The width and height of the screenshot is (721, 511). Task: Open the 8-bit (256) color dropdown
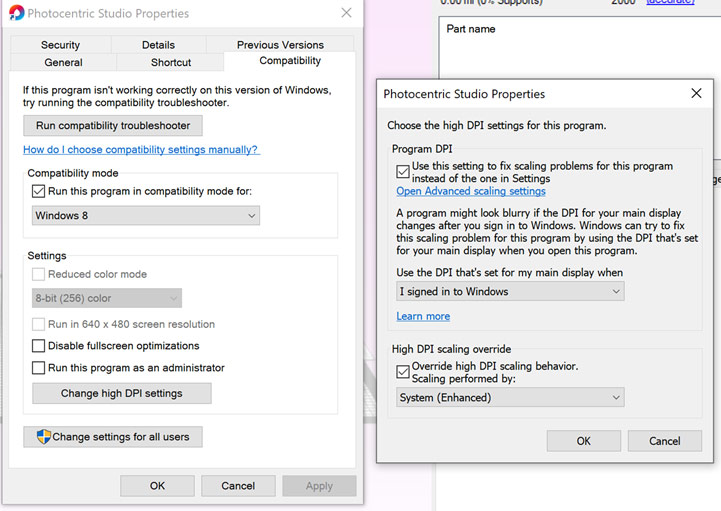pos(107,299)
